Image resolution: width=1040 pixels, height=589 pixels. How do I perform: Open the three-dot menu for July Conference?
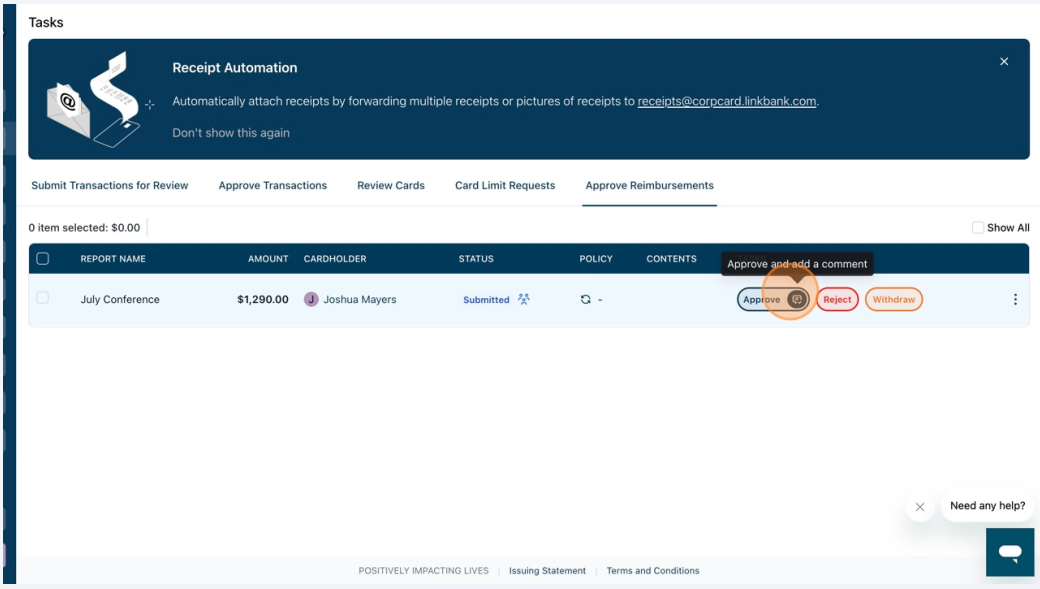tap(1015, 299)
